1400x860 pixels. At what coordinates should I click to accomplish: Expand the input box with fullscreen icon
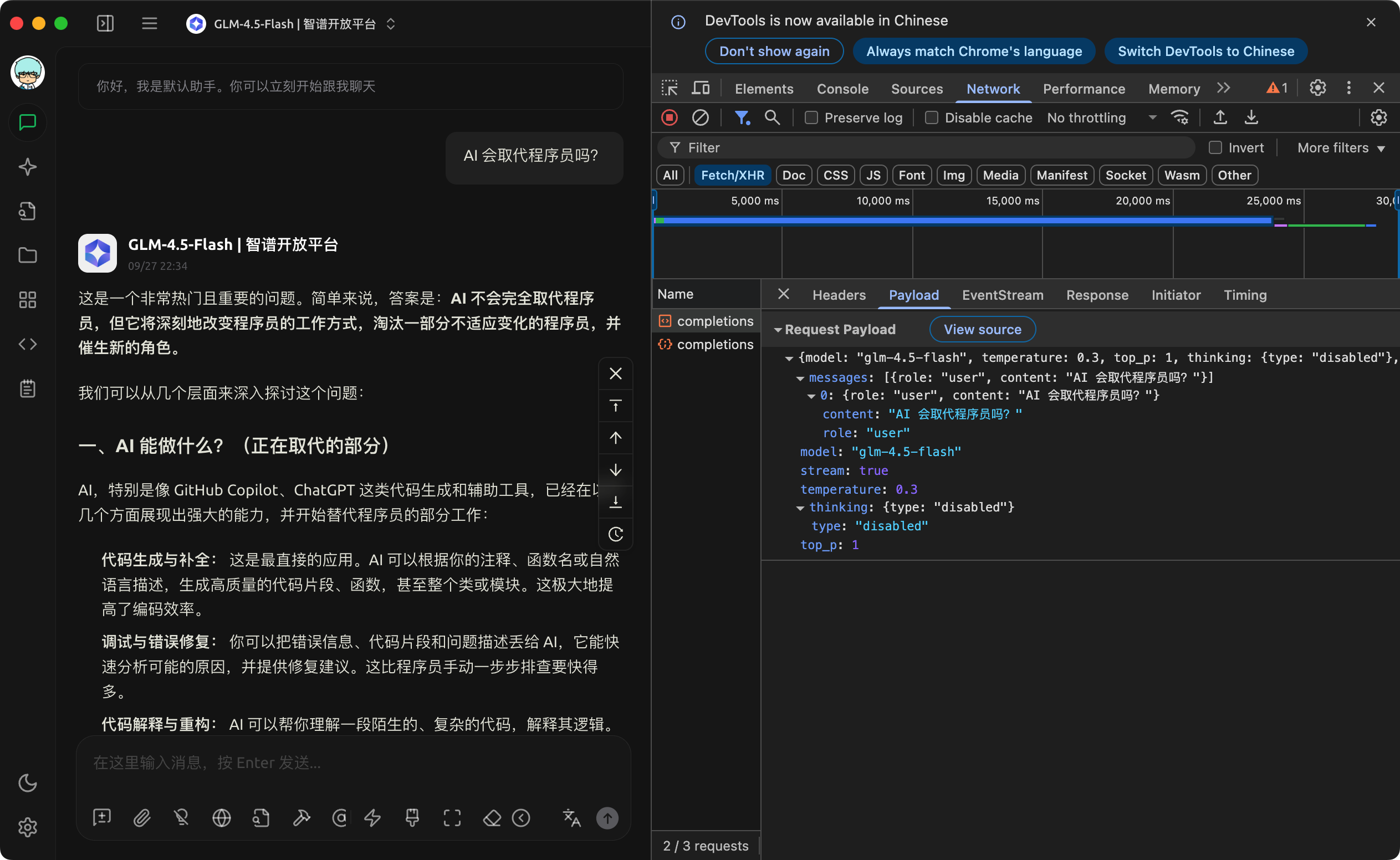click(x=452, y=817)
